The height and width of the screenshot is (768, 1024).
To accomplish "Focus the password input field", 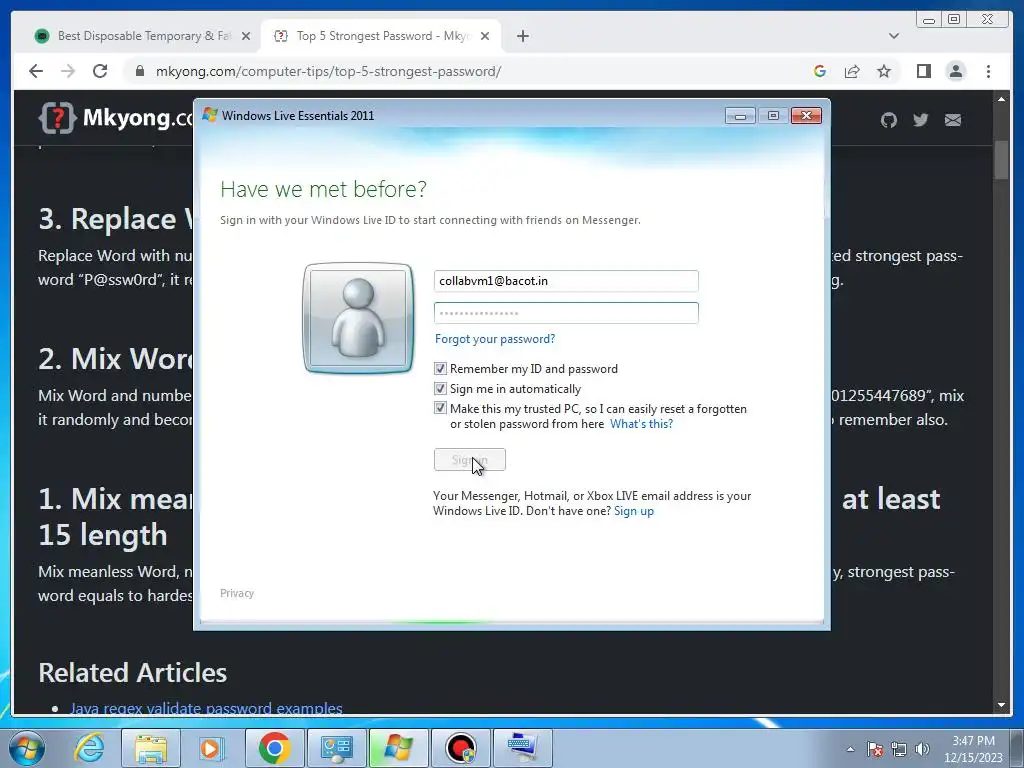I will point(566,313).
